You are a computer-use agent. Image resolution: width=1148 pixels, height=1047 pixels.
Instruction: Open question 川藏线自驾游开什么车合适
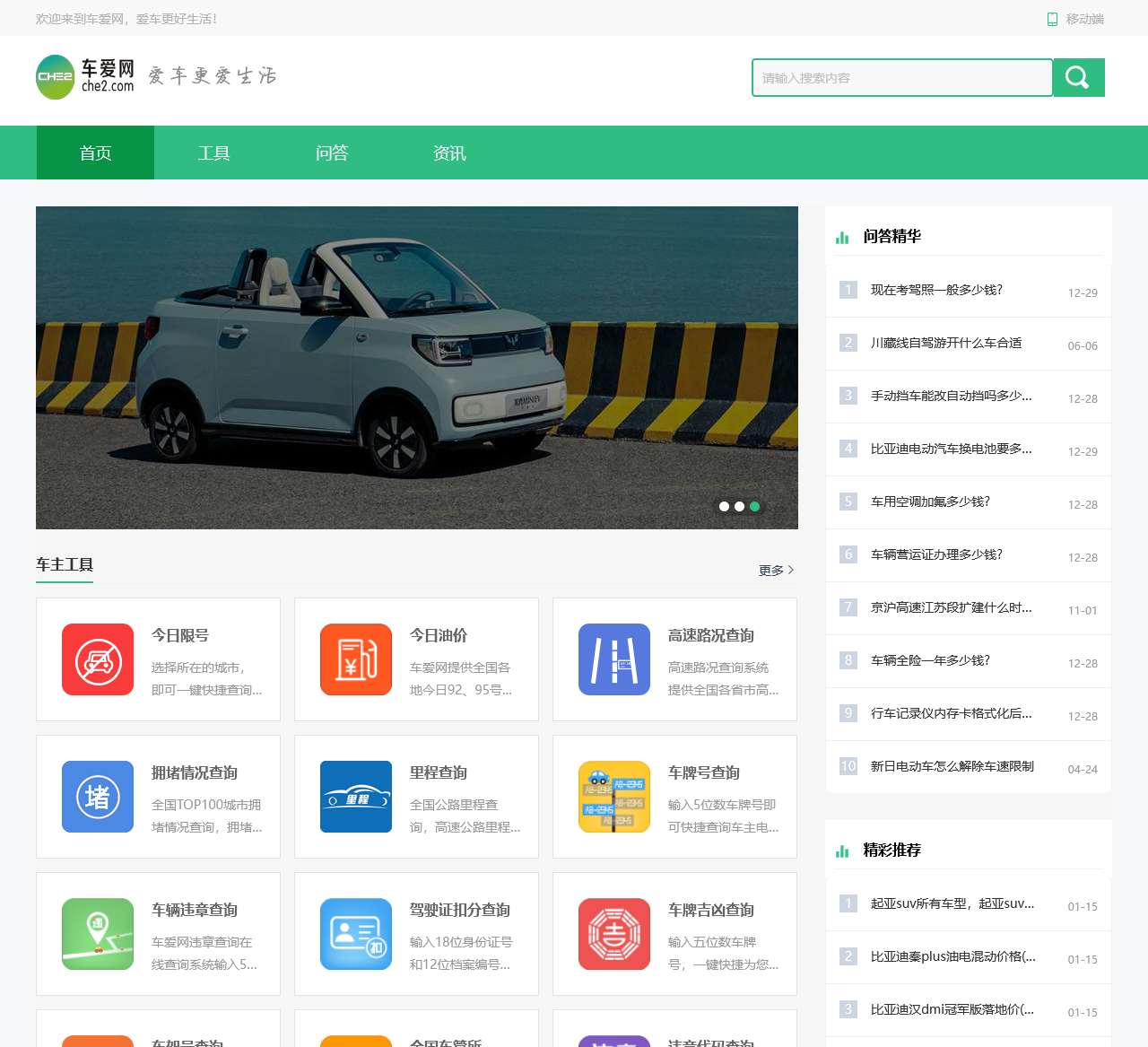tap(946, 343)
